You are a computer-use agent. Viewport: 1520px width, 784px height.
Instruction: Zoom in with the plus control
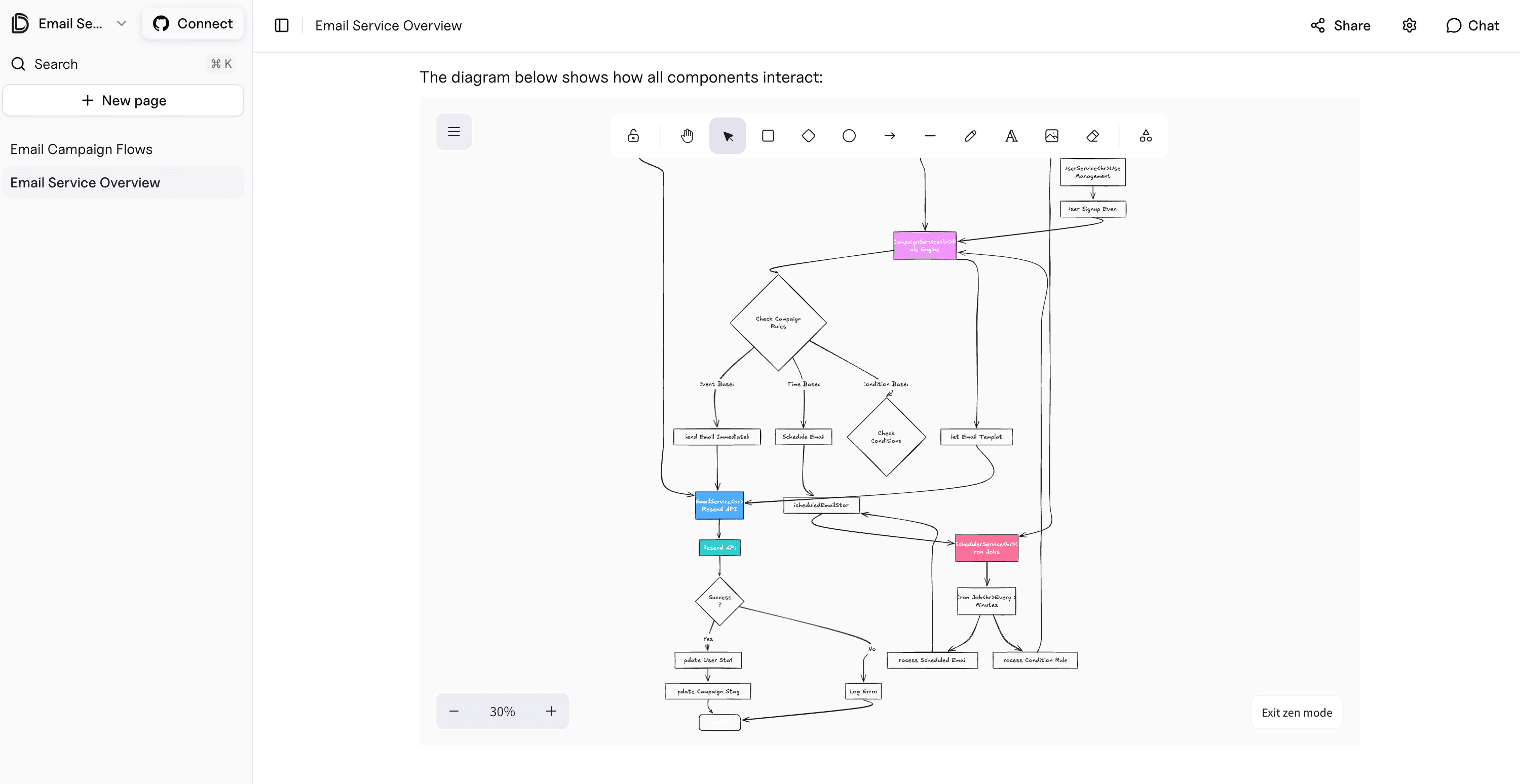551,711
